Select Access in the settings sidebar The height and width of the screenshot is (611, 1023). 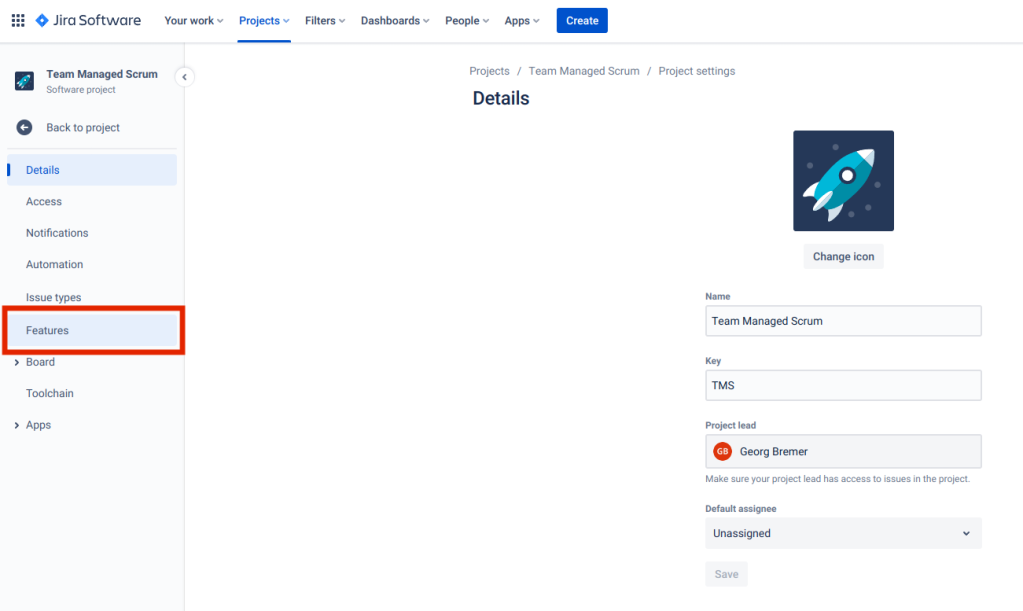[x=92, y=201]
